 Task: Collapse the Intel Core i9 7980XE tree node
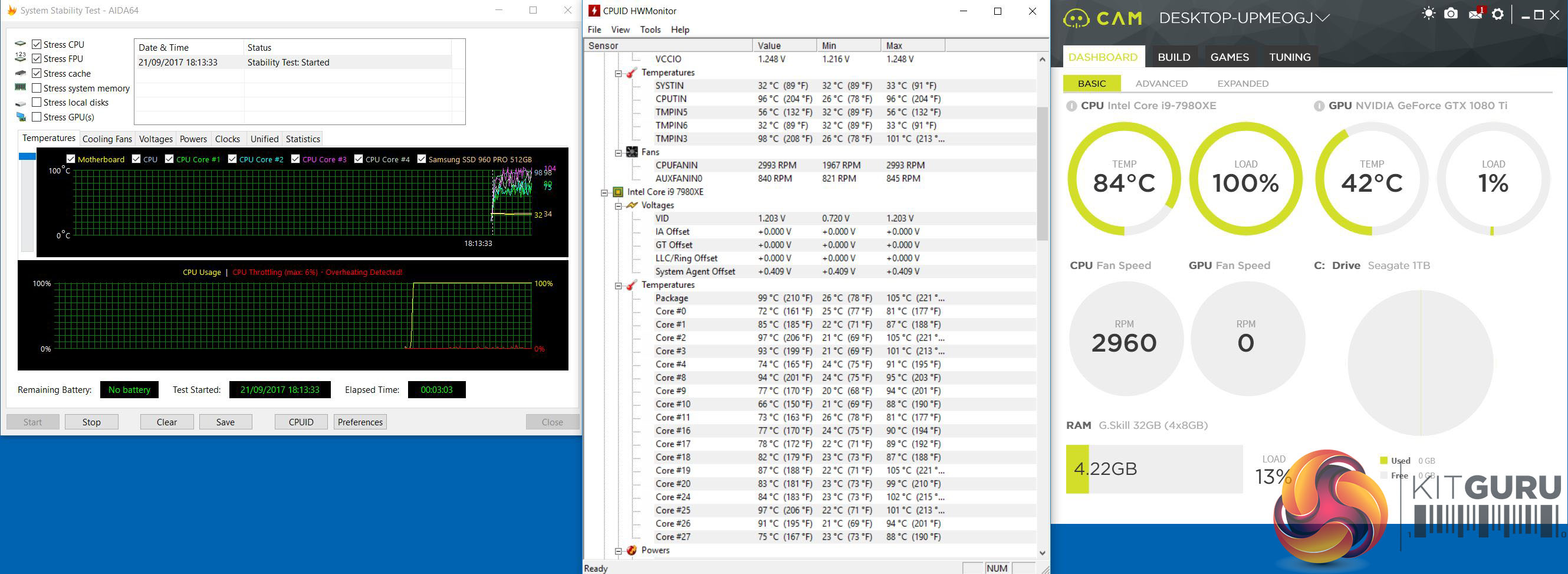click(604, 192)
